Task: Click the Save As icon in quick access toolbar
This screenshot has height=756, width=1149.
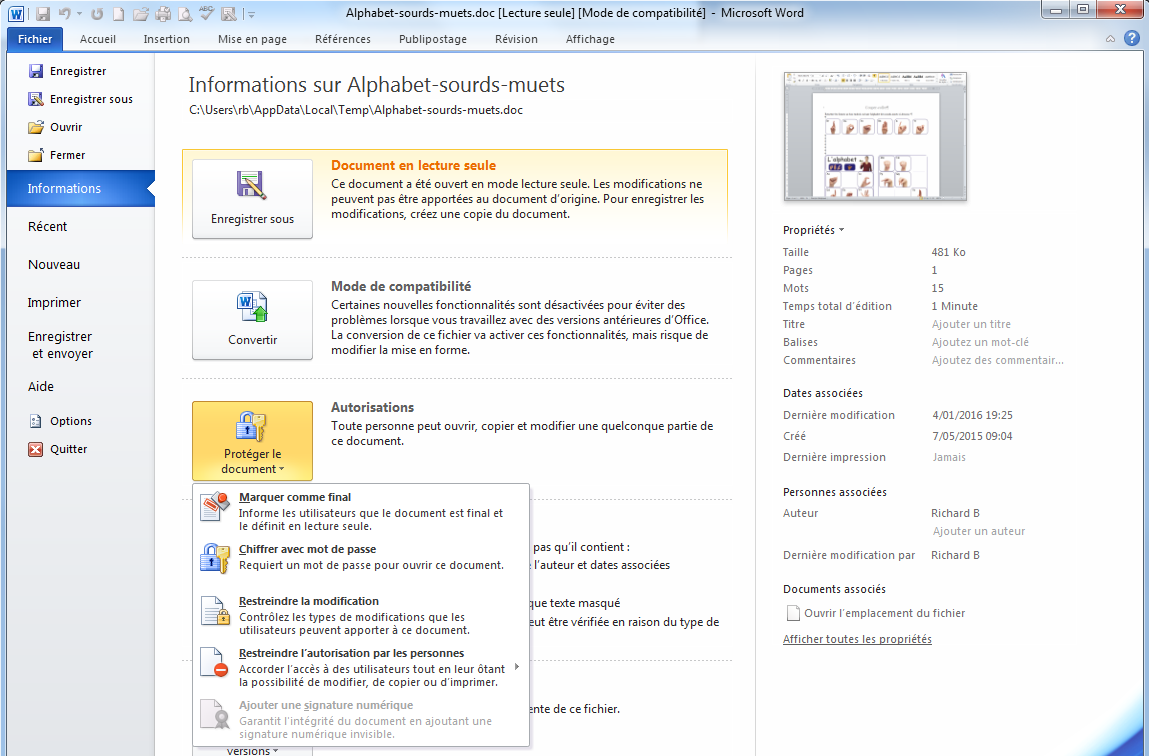Action: 229,13
